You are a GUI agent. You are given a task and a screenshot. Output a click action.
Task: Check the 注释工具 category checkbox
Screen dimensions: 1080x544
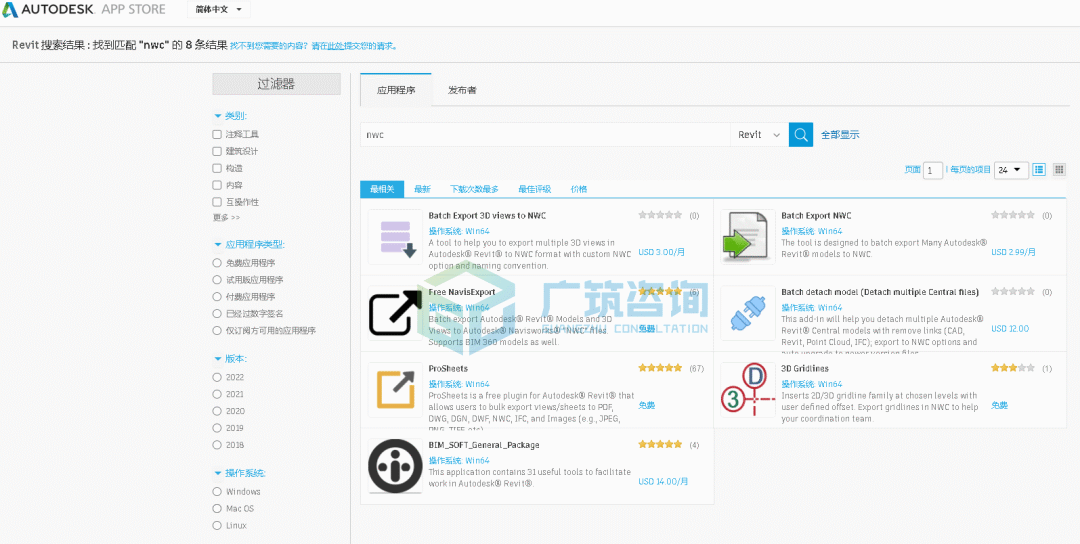click(x=217, y=134)
